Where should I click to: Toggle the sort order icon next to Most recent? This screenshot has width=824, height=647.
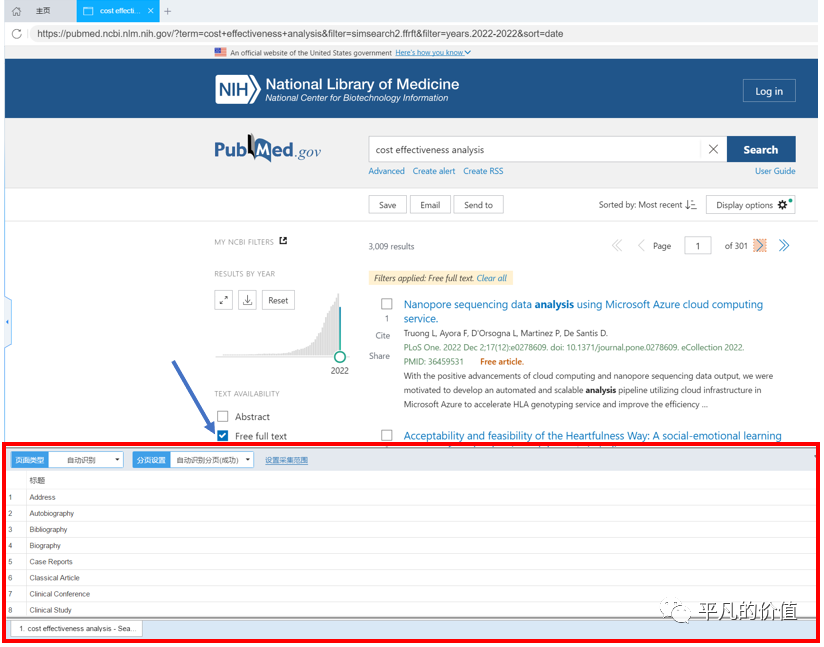click(x=691, y=205)
